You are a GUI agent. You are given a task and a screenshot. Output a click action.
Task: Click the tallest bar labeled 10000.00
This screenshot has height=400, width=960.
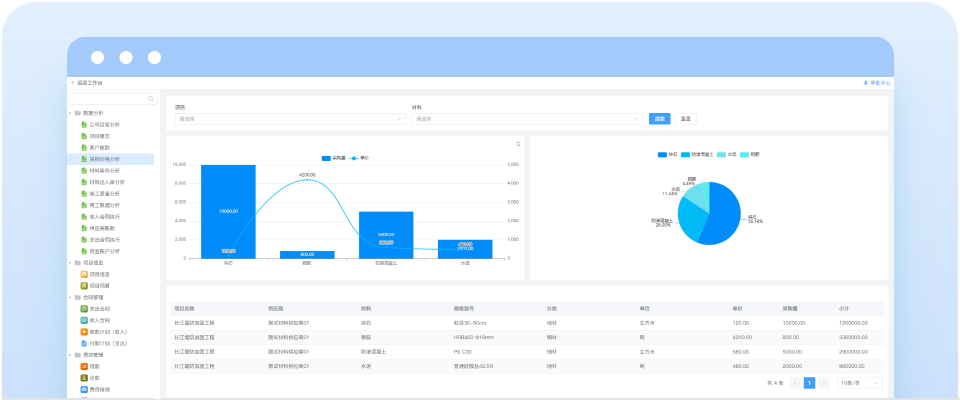pyautogui.click(x=228, y=211)
